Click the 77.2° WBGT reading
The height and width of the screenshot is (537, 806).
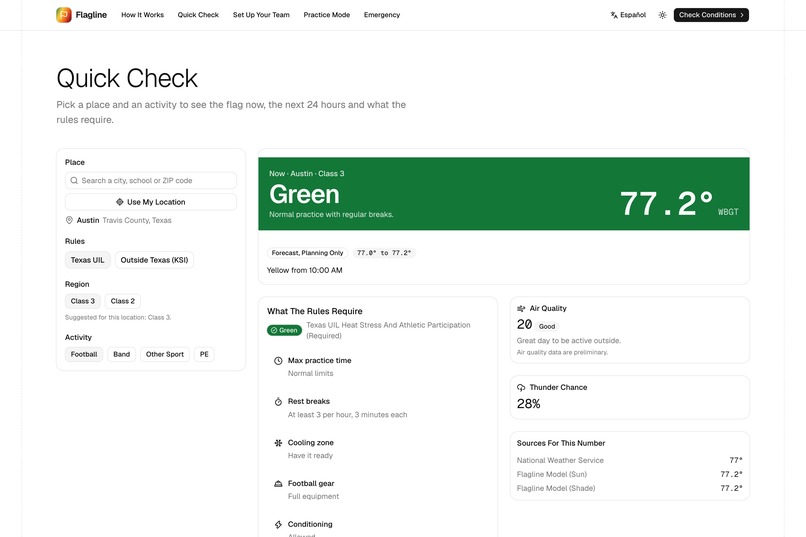679,204
